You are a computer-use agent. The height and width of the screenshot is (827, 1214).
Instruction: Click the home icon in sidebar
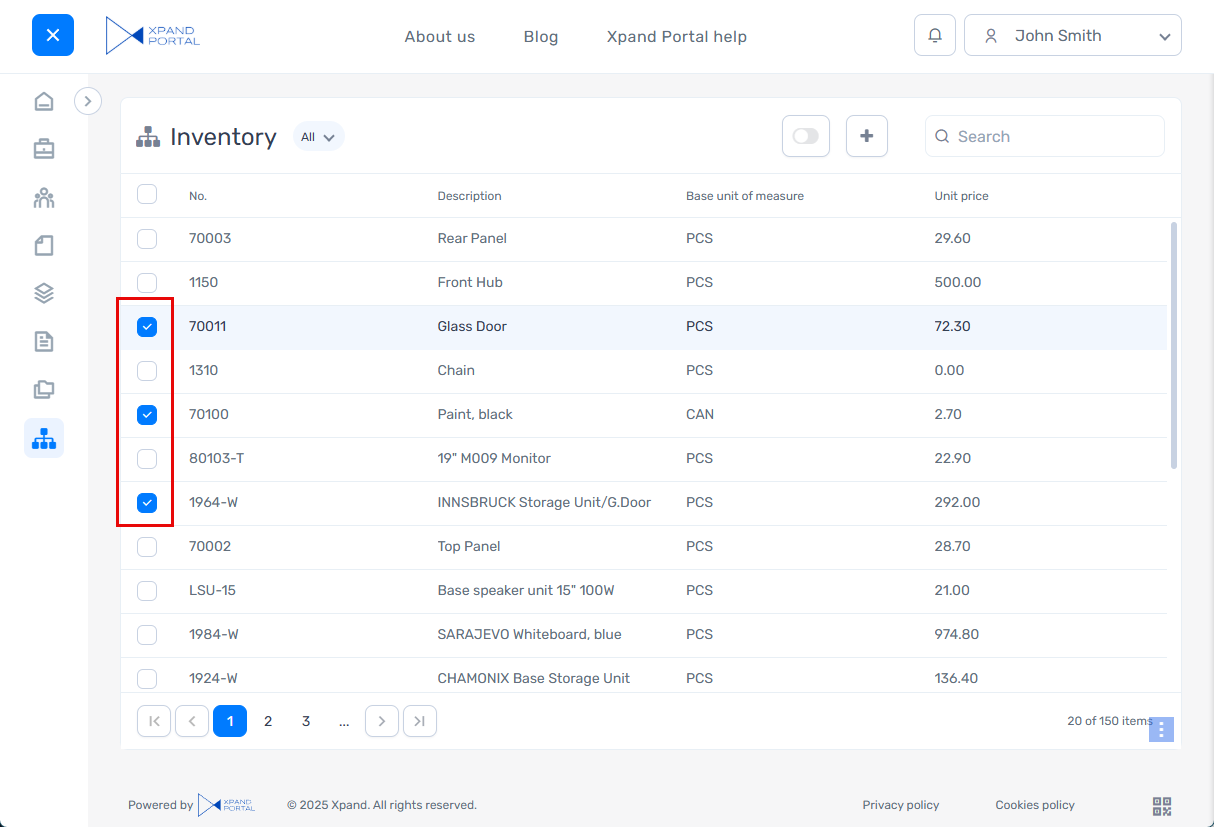(x=44, y=101)
